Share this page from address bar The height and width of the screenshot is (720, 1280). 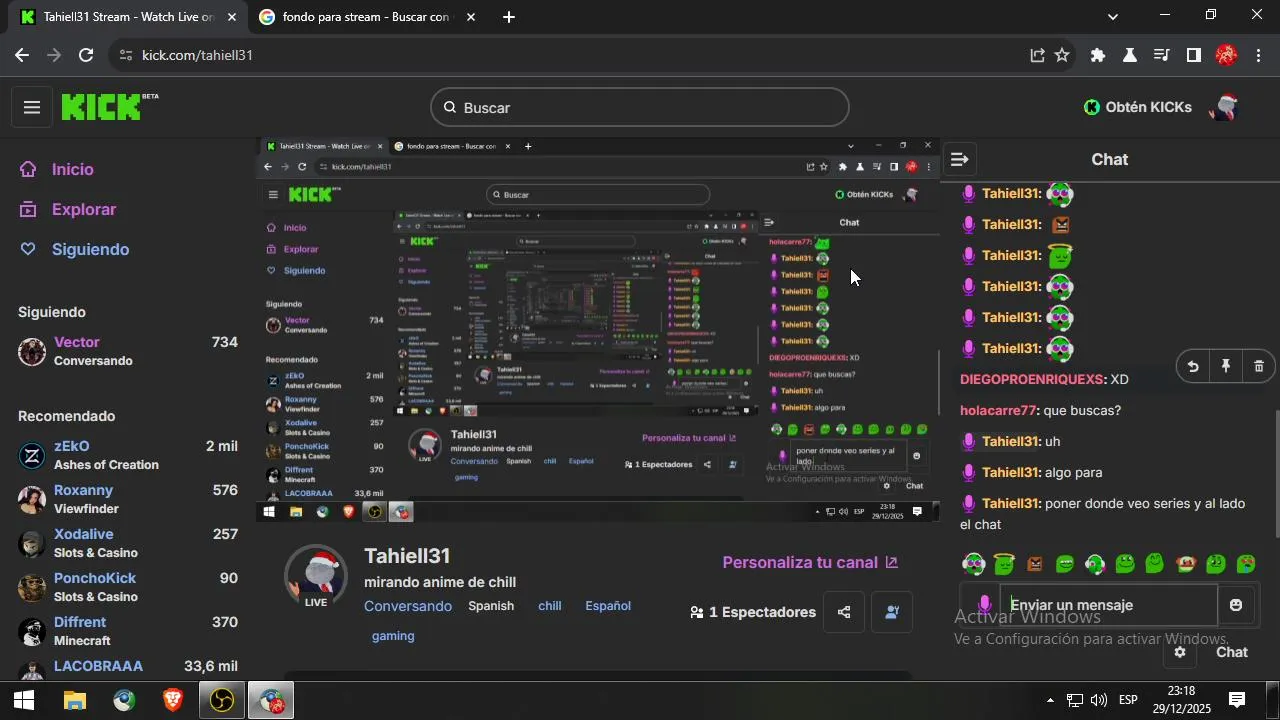(x=1037, y=55)
